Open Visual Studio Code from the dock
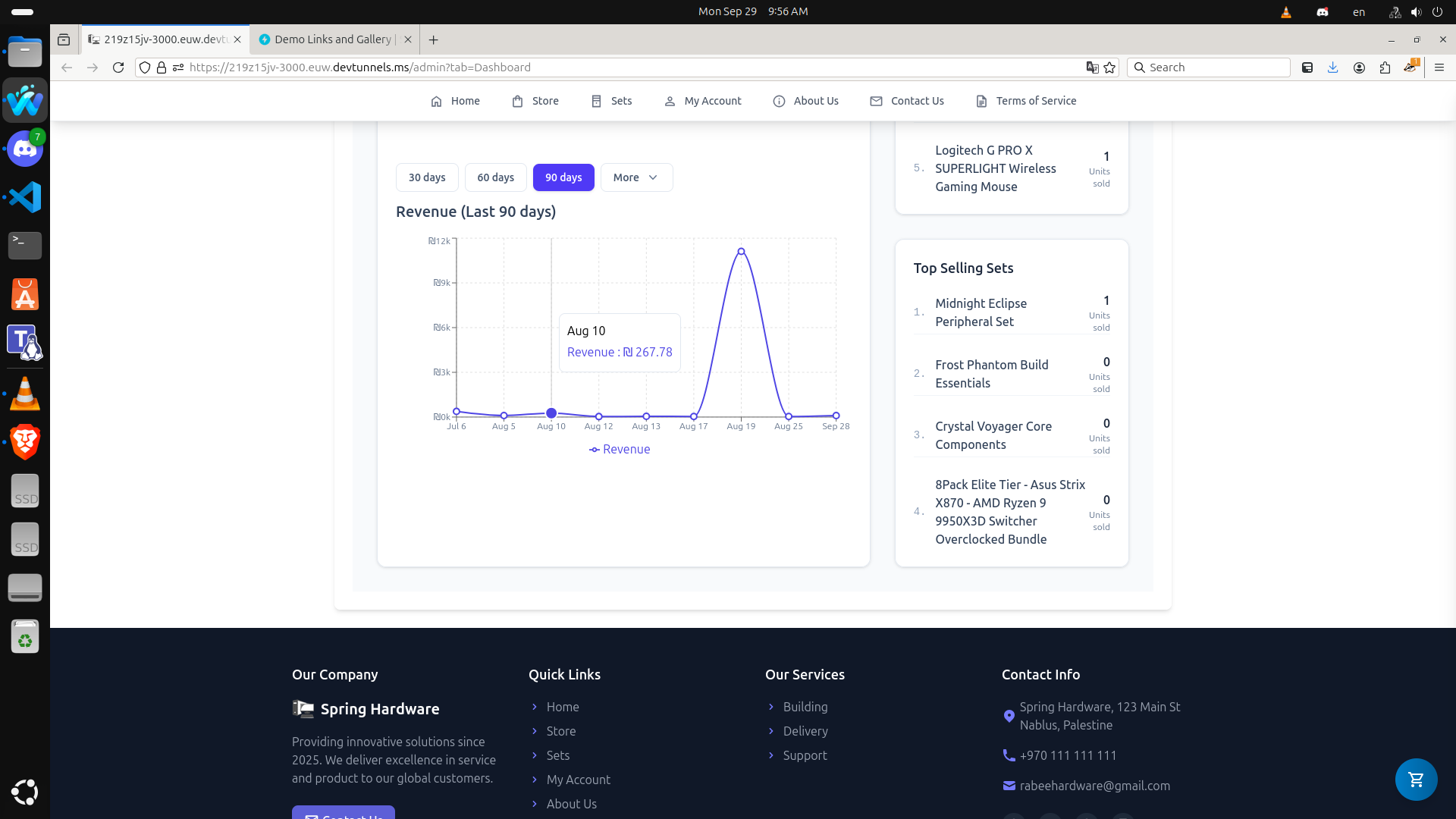1456x819 pixels. (24, 197)
